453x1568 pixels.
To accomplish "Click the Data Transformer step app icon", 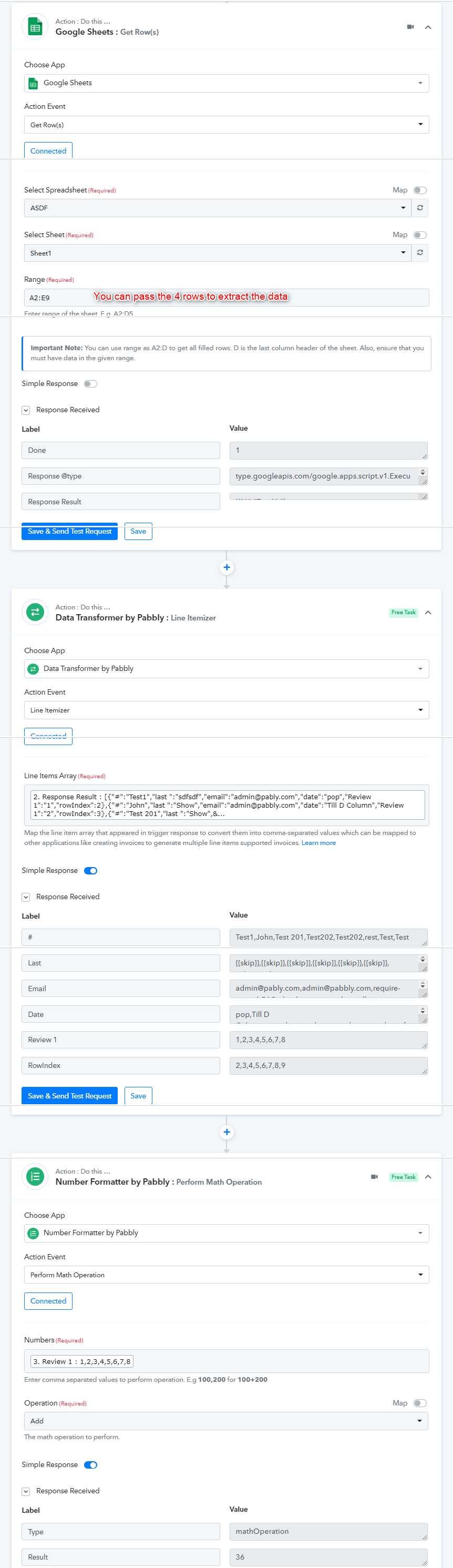I will coord(35,613).
